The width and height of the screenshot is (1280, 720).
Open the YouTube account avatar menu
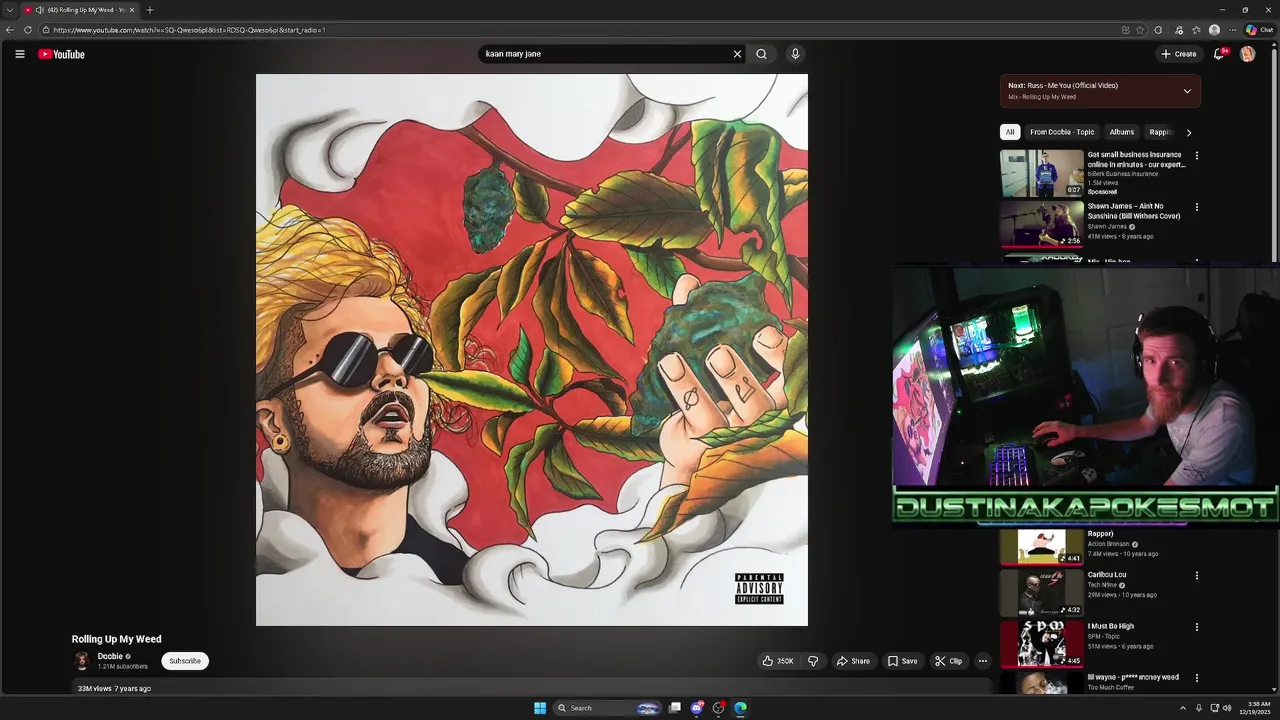point(1247,54)
